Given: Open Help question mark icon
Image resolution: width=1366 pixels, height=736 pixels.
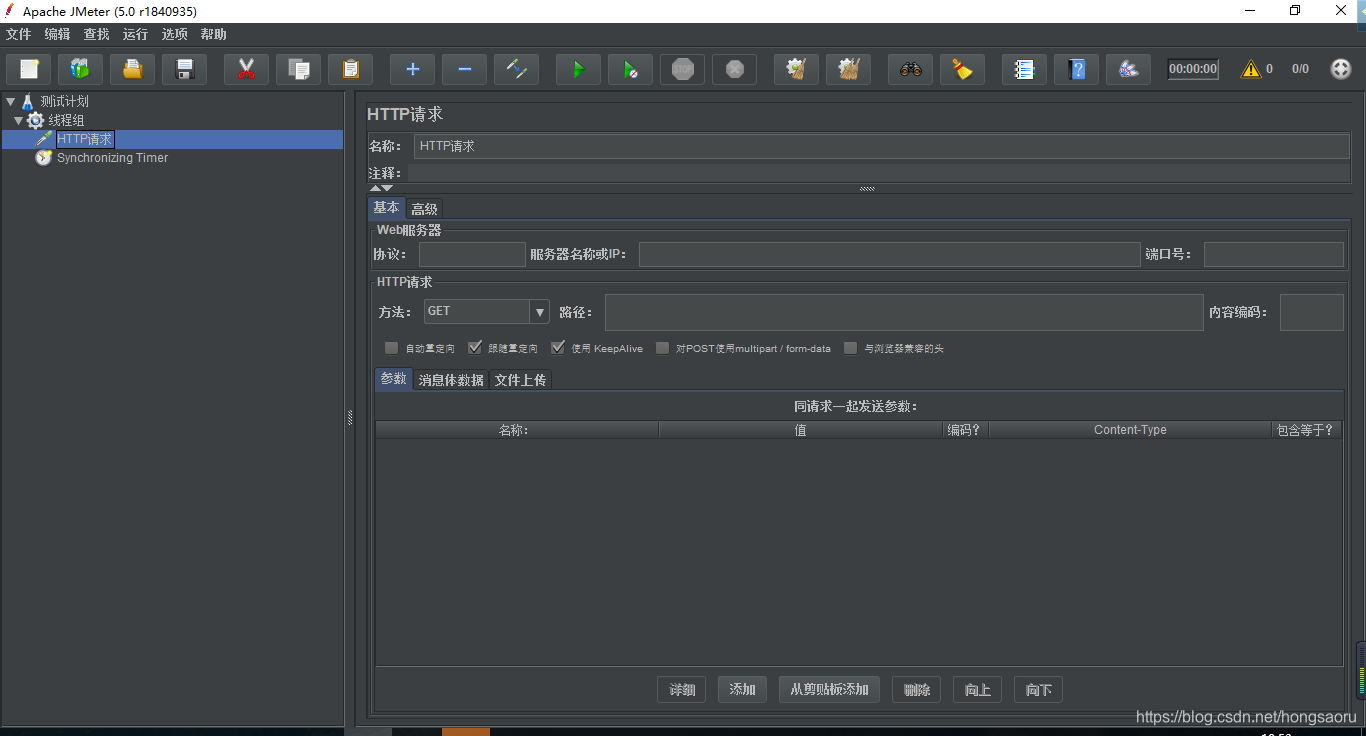Looking at the screenshot, I should tap(1077, 69).
